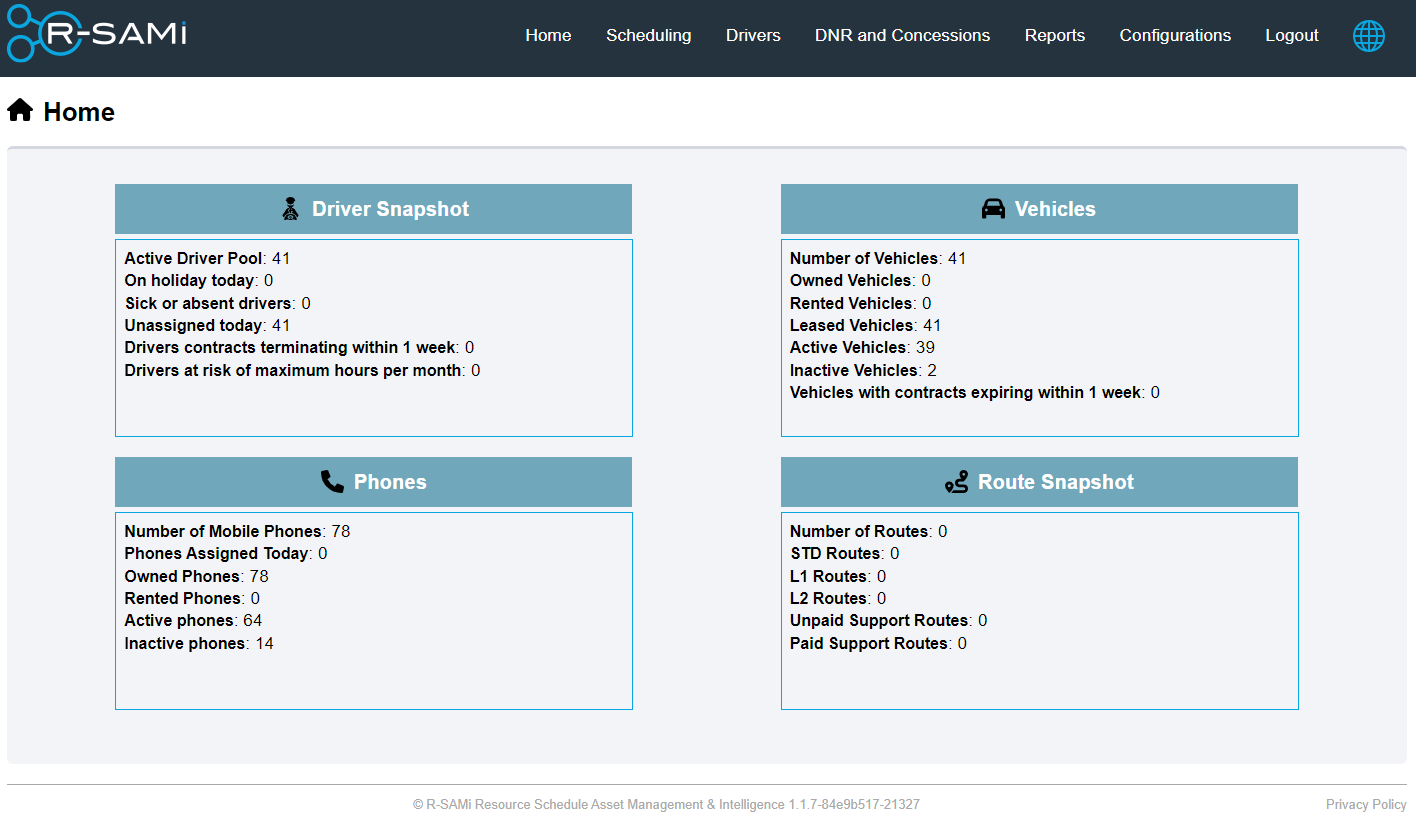Viewport: 1416px width, 828px height.
Task: Select Home in the navigation bar
Action: pos(548,35)
